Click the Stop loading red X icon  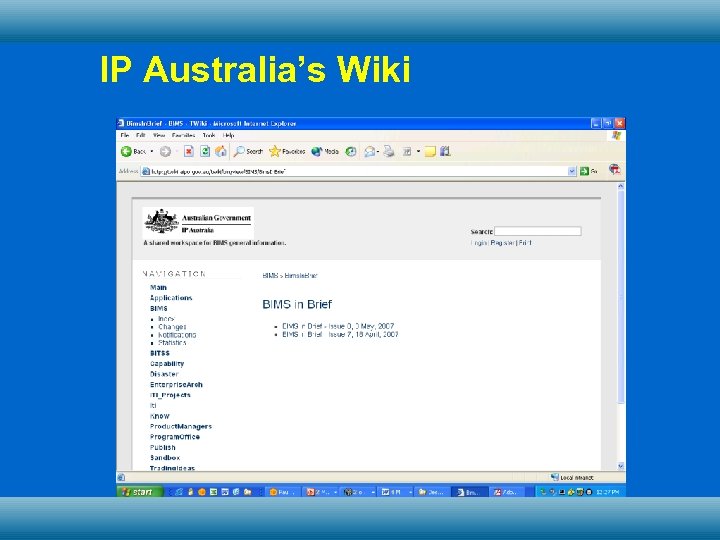tap(188, 152)
